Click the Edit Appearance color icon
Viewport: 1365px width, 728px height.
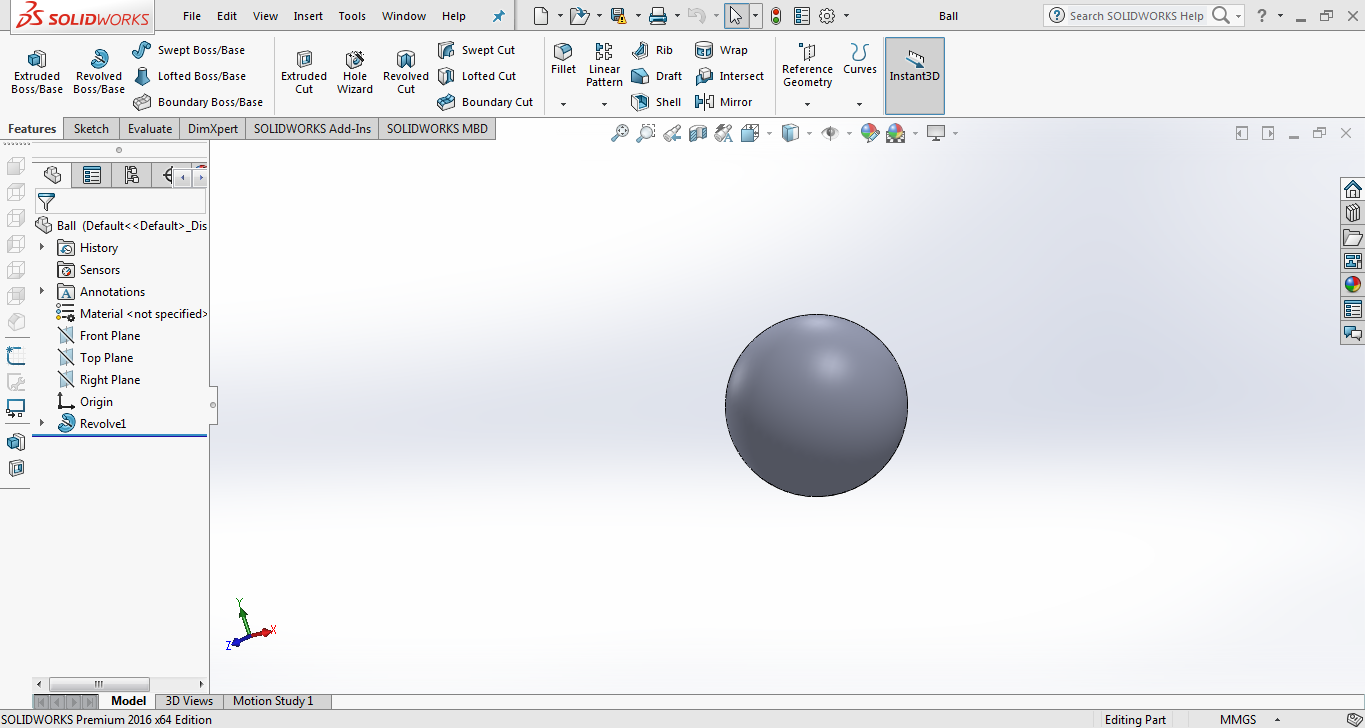click(869, 133)
